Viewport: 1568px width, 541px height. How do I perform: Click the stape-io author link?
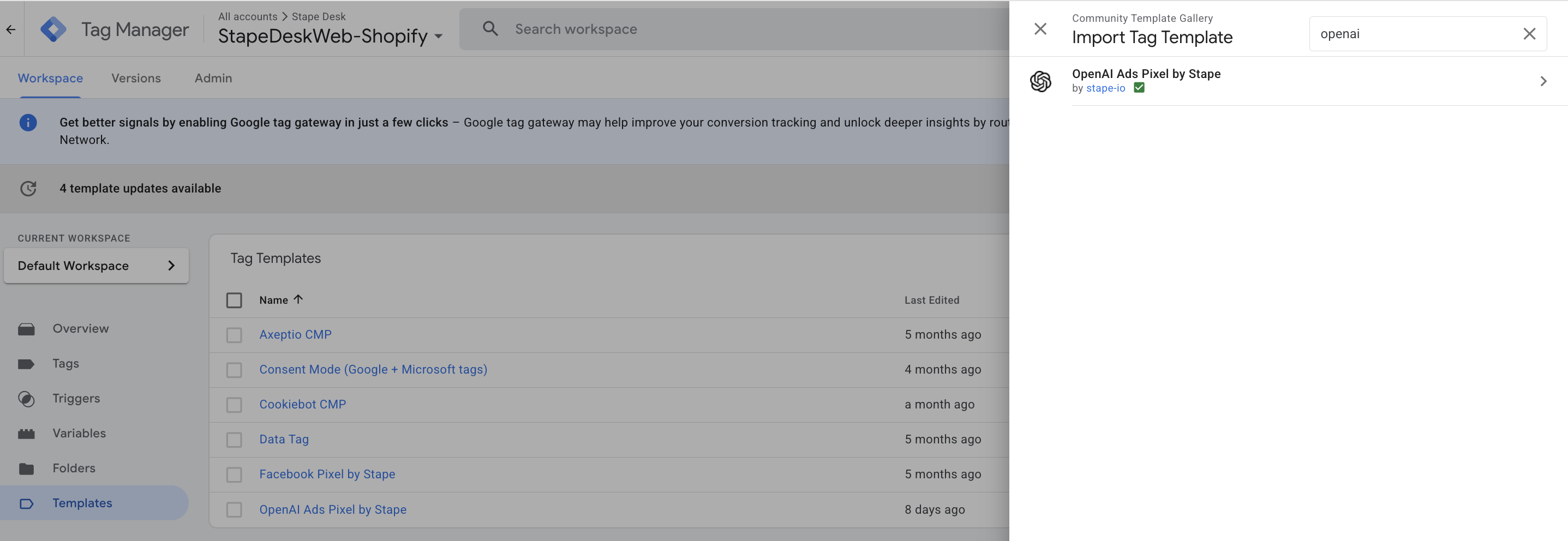1105,88
